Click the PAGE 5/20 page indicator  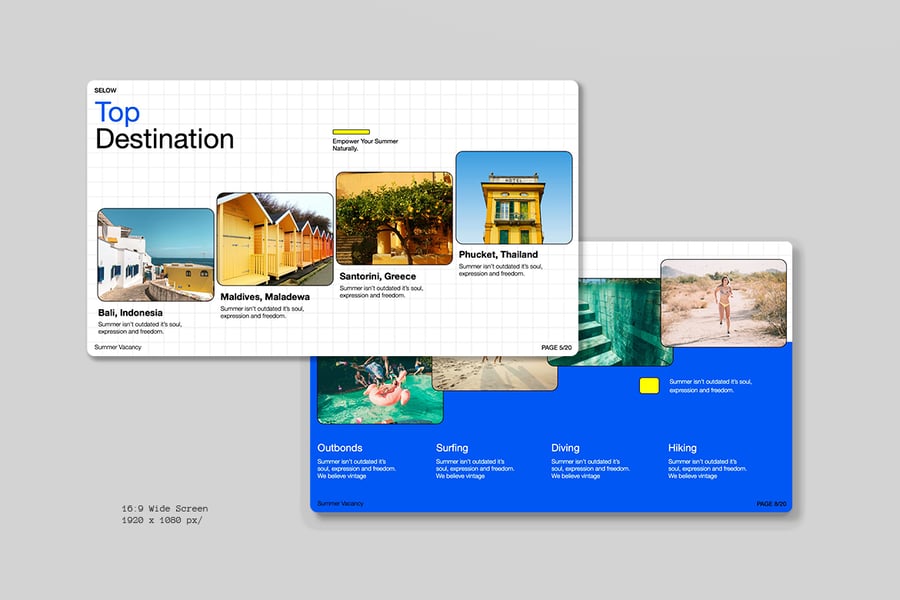coord(556,347)
